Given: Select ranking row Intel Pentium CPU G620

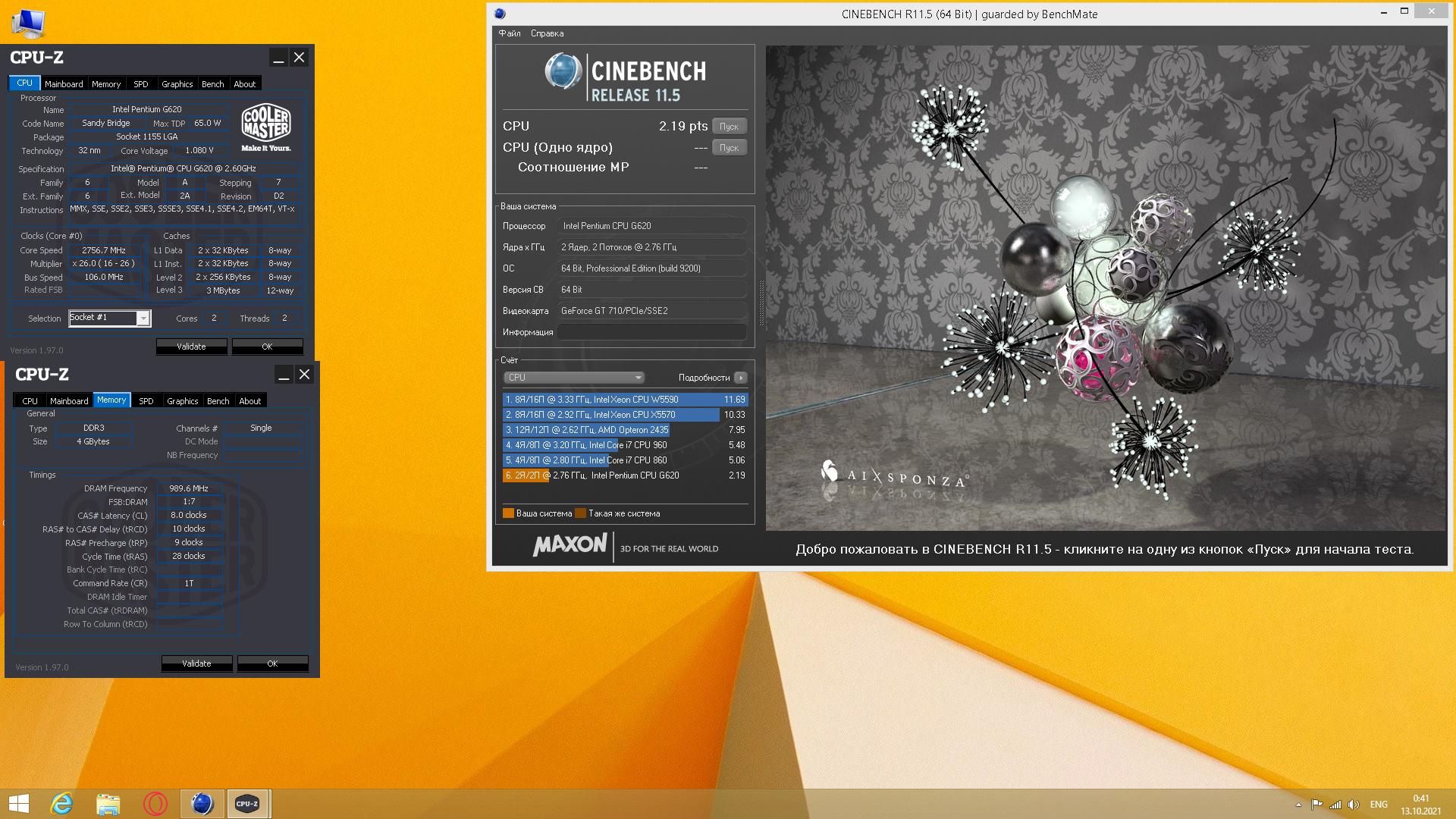Looking at the screenshot, I should point(626,475).
